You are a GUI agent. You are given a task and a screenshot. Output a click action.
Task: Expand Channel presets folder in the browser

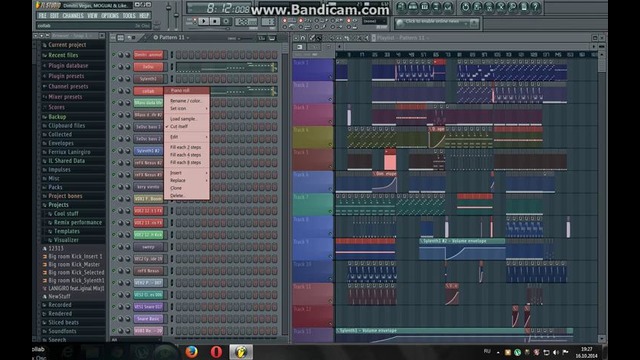(x=68, y=87)
